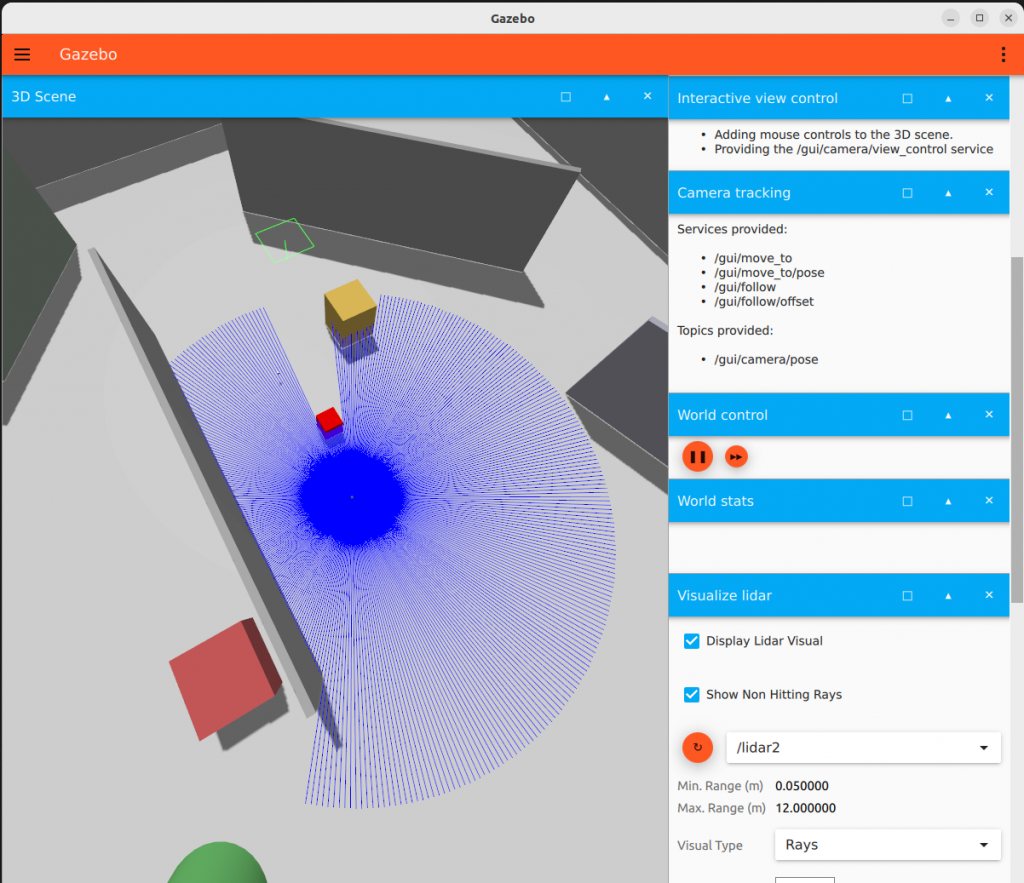
Task: Click the step-forward button in World control
Action: pyautogui.click(x=736, y=457)
